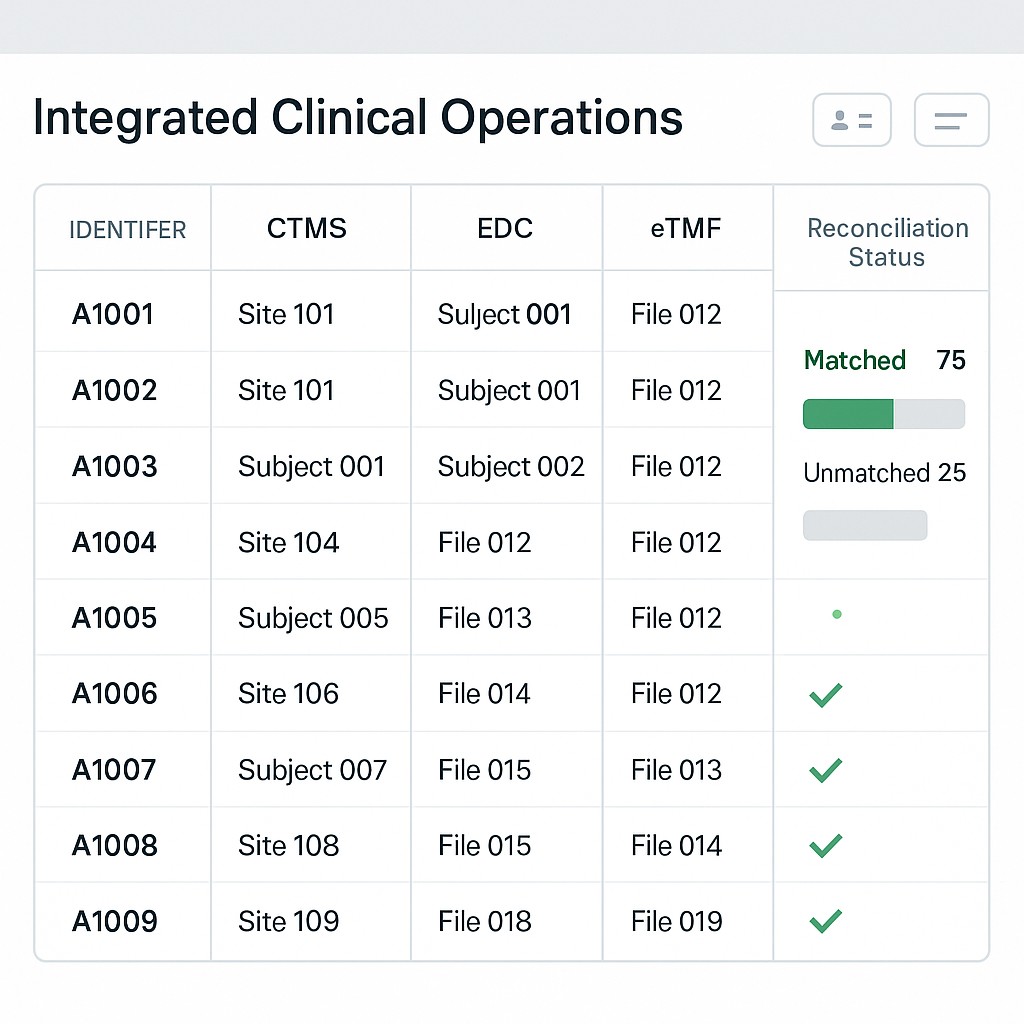Sort by the CTMS column header
Screen dimensions: 1024x1024
coord(307,228)
